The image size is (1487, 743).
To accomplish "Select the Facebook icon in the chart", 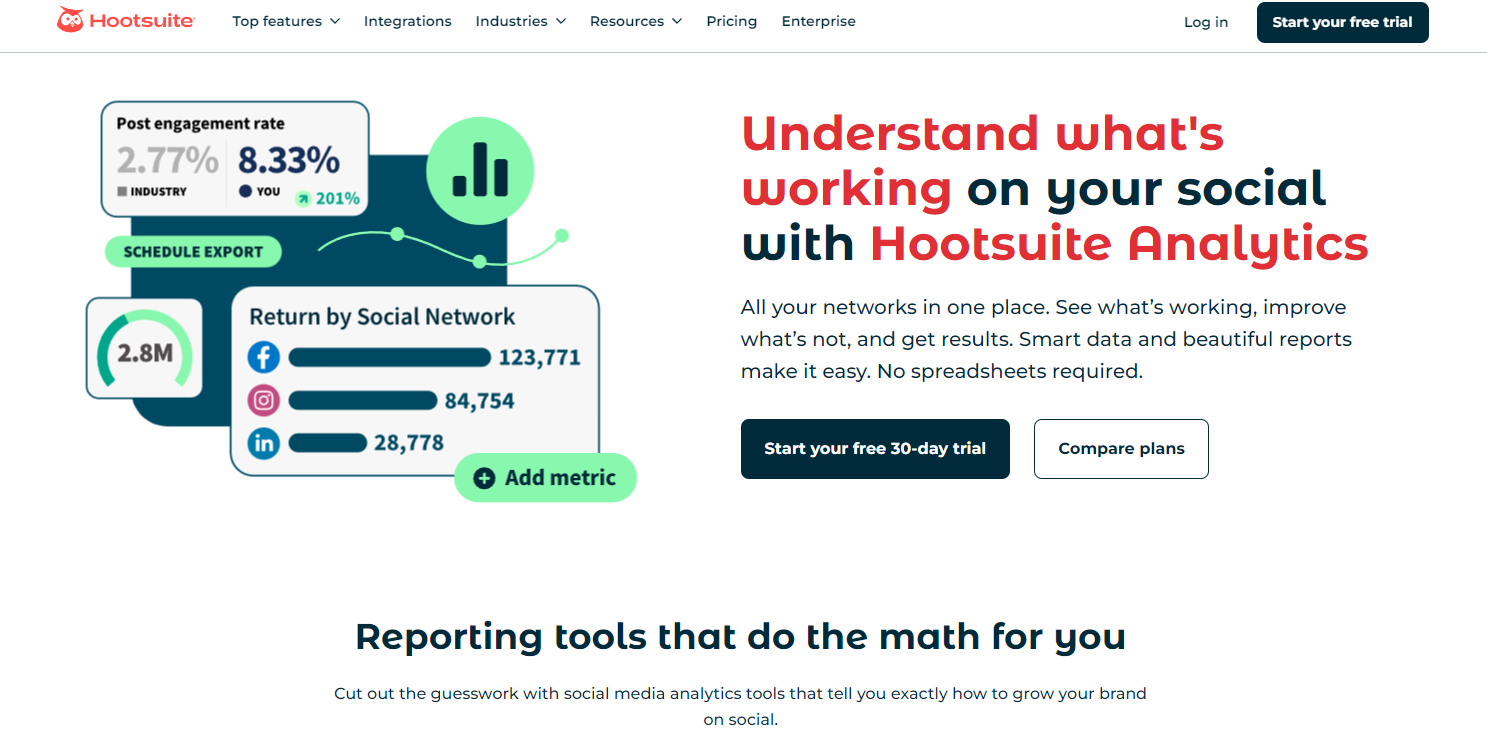I will 263,357.
